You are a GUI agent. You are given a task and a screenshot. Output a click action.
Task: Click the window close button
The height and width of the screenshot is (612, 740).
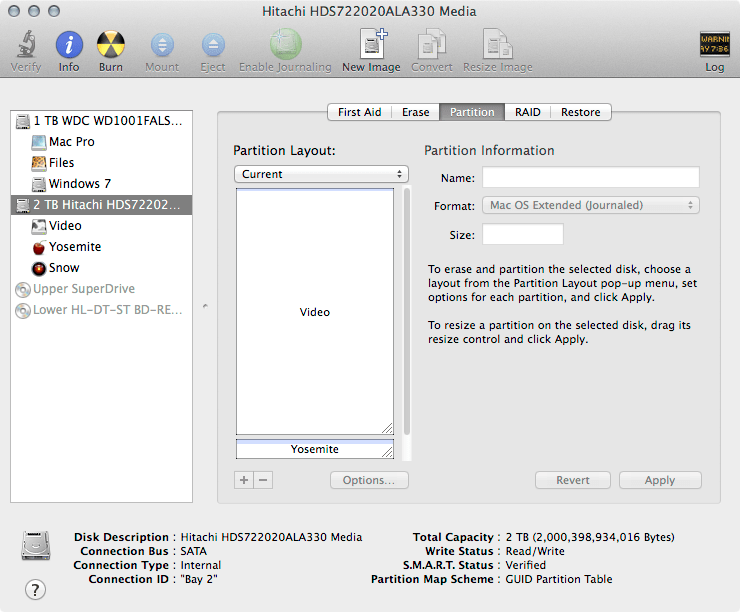(14, 11)
